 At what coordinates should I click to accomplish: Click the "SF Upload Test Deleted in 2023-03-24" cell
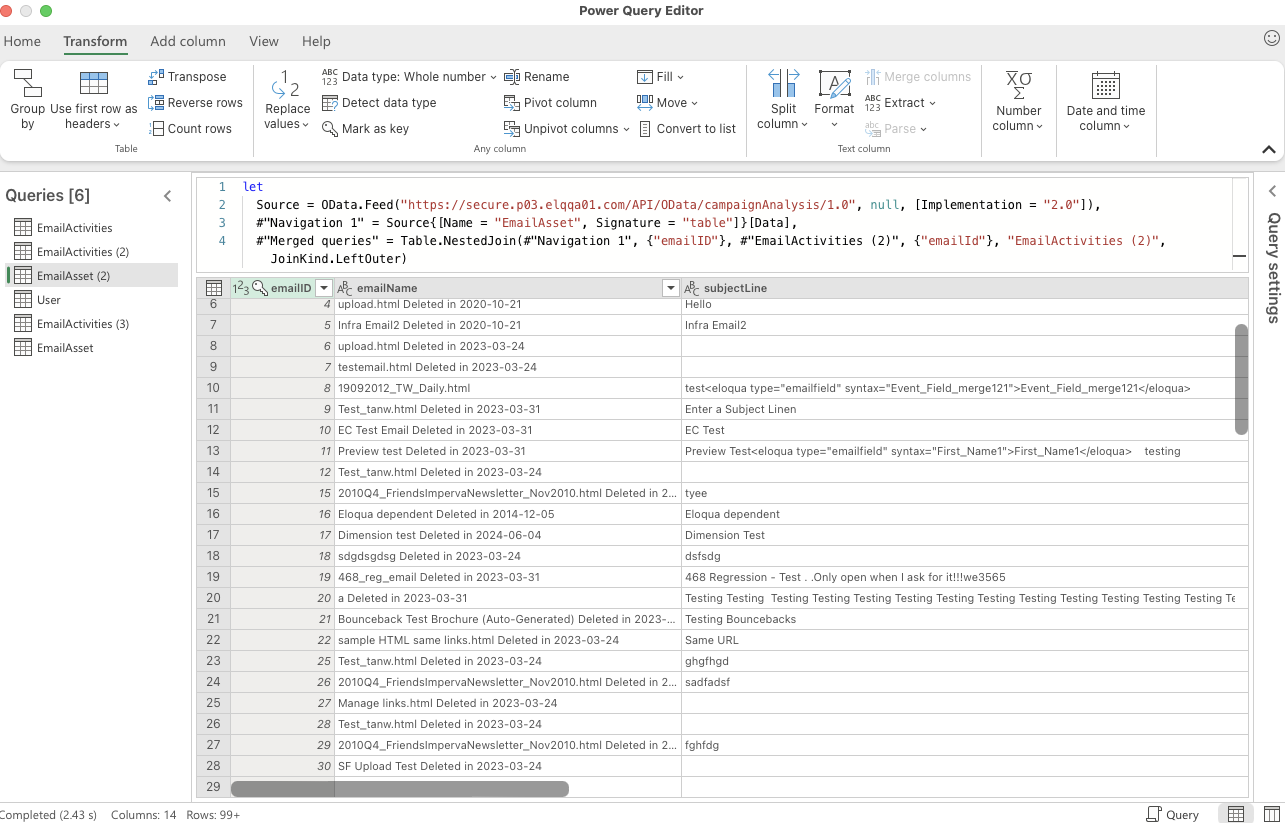click(x=508, y=766)
